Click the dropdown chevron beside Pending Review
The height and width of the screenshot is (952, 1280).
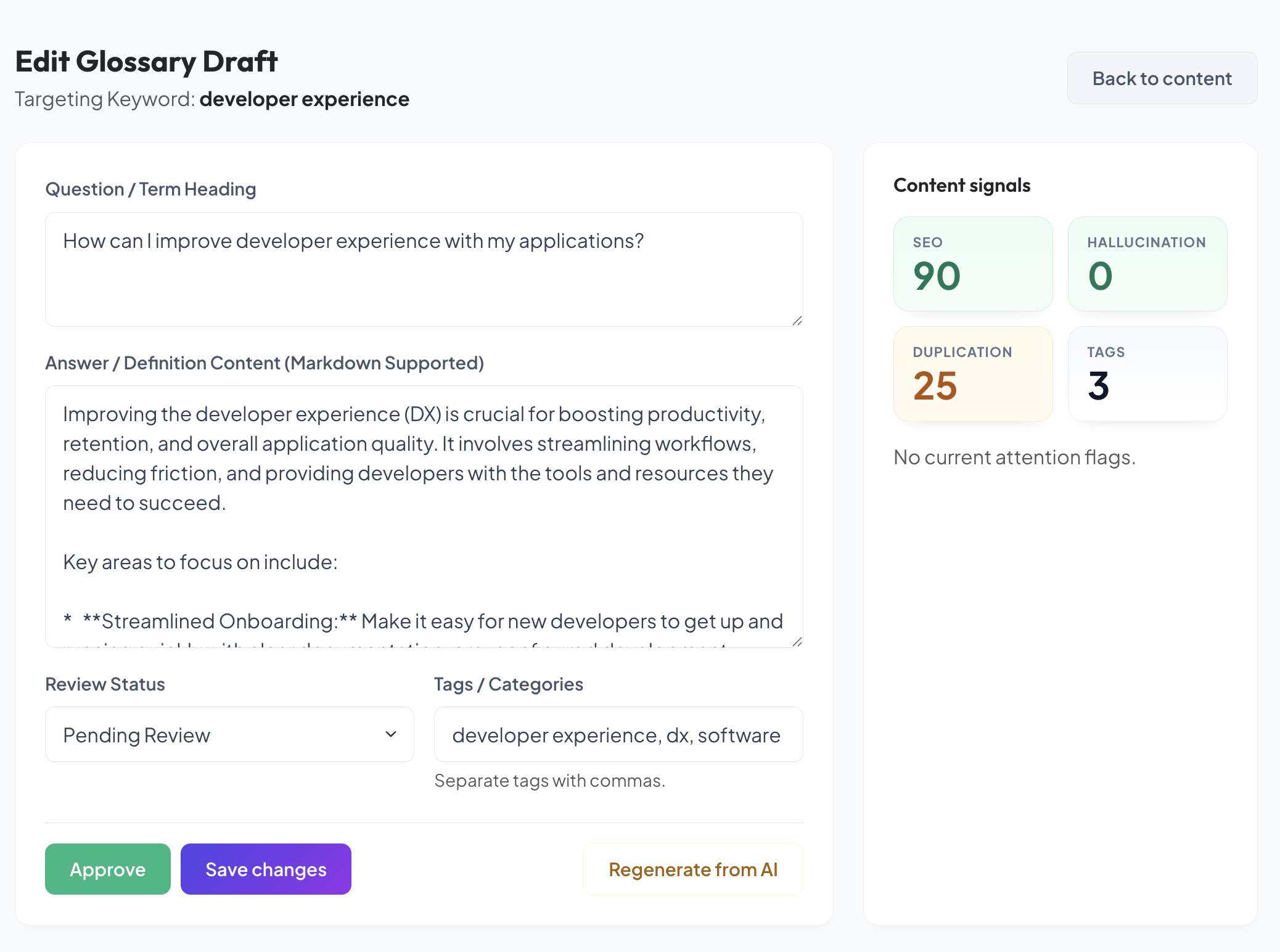[391, 734]
